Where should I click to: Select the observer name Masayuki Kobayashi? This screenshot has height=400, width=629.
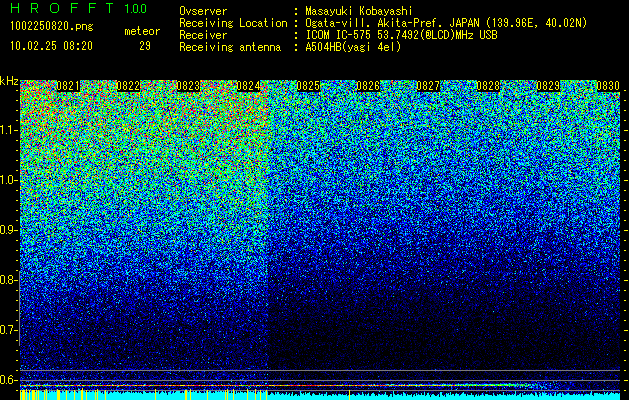[x=359, y=12]
